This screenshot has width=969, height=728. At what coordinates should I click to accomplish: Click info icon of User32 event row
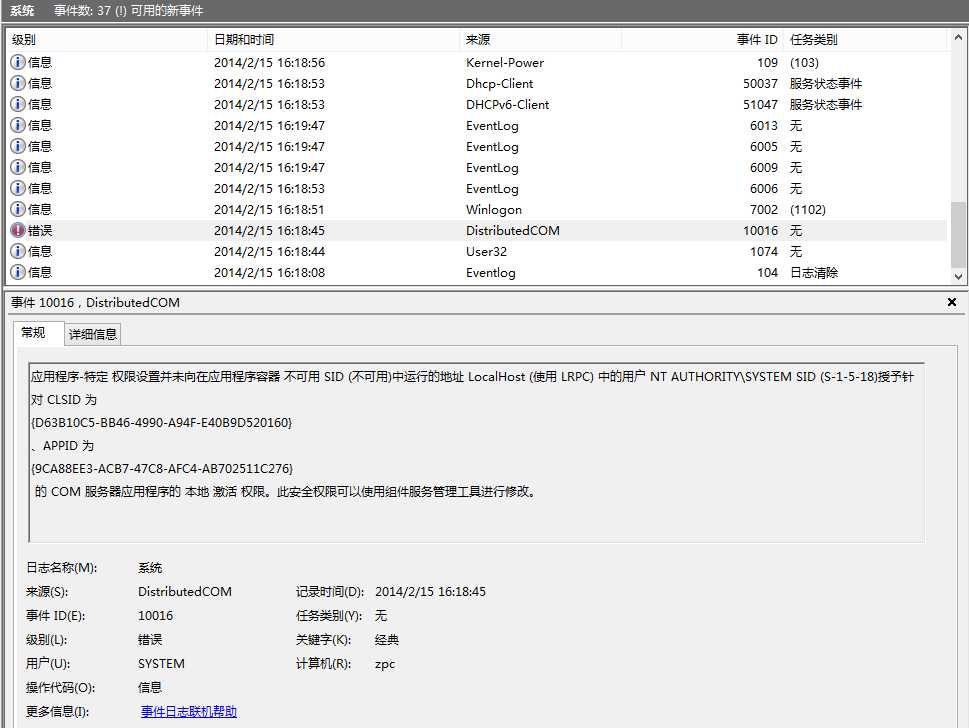pos(18,251)
